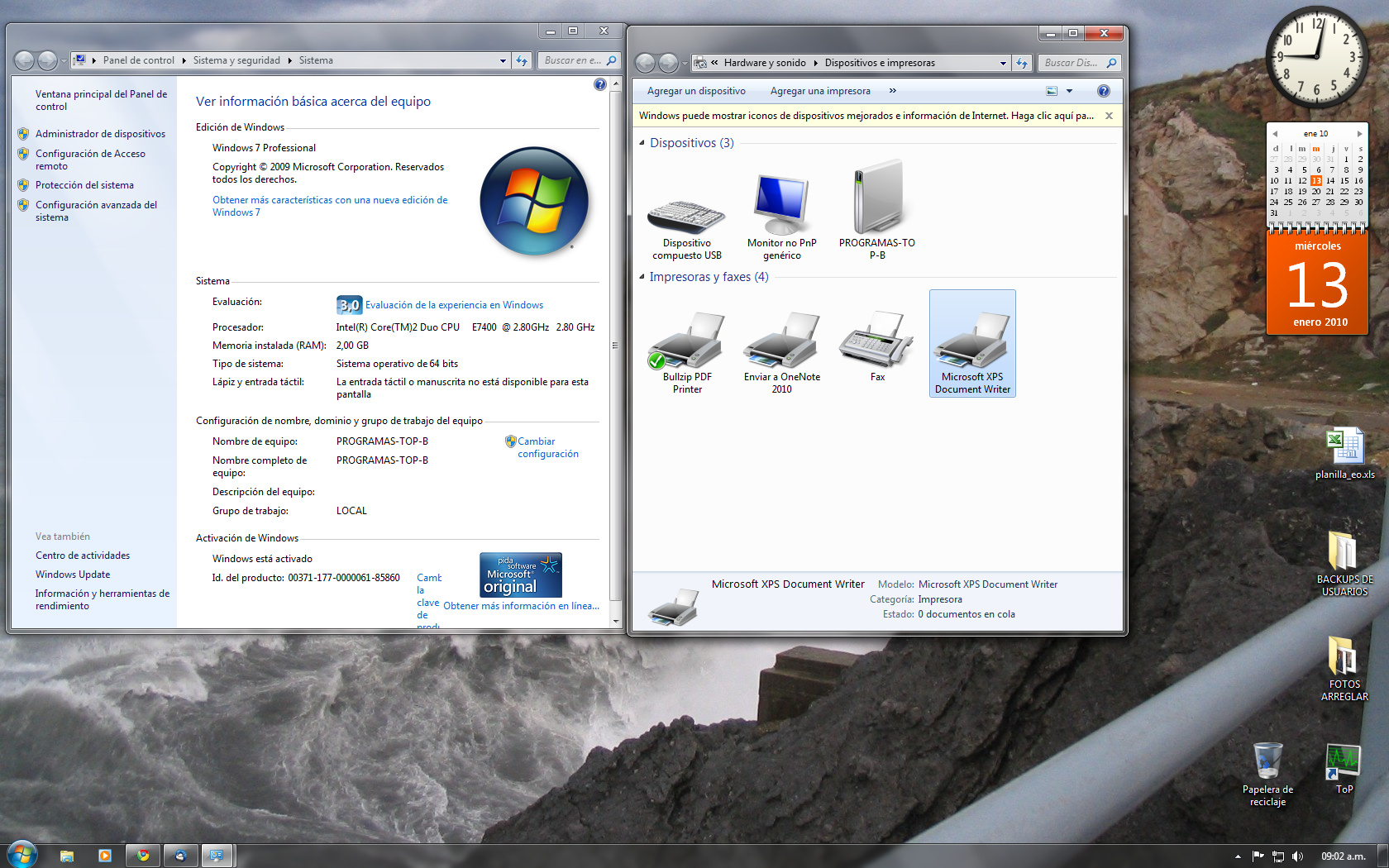Click the Dispositivos e impresoras breadcrumb
The image size is (1389, 868).
pos(880,63)
